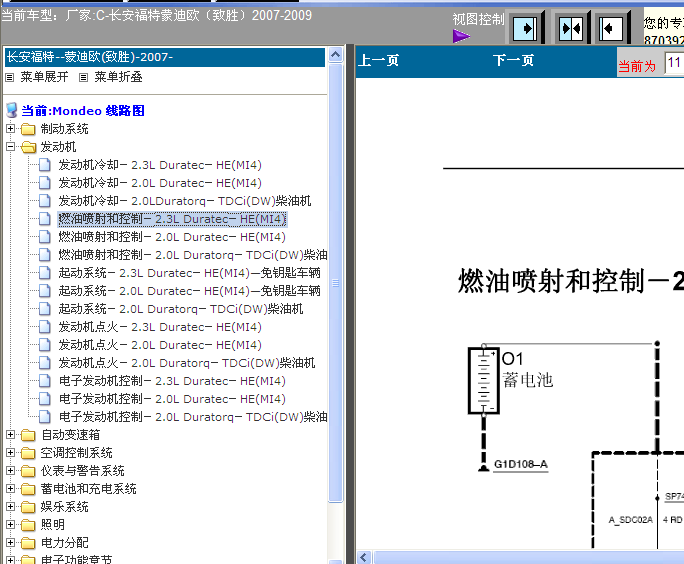Go to next page with 下一页
This screenshot has height=564, width=684.
click(x=513, y=61)
